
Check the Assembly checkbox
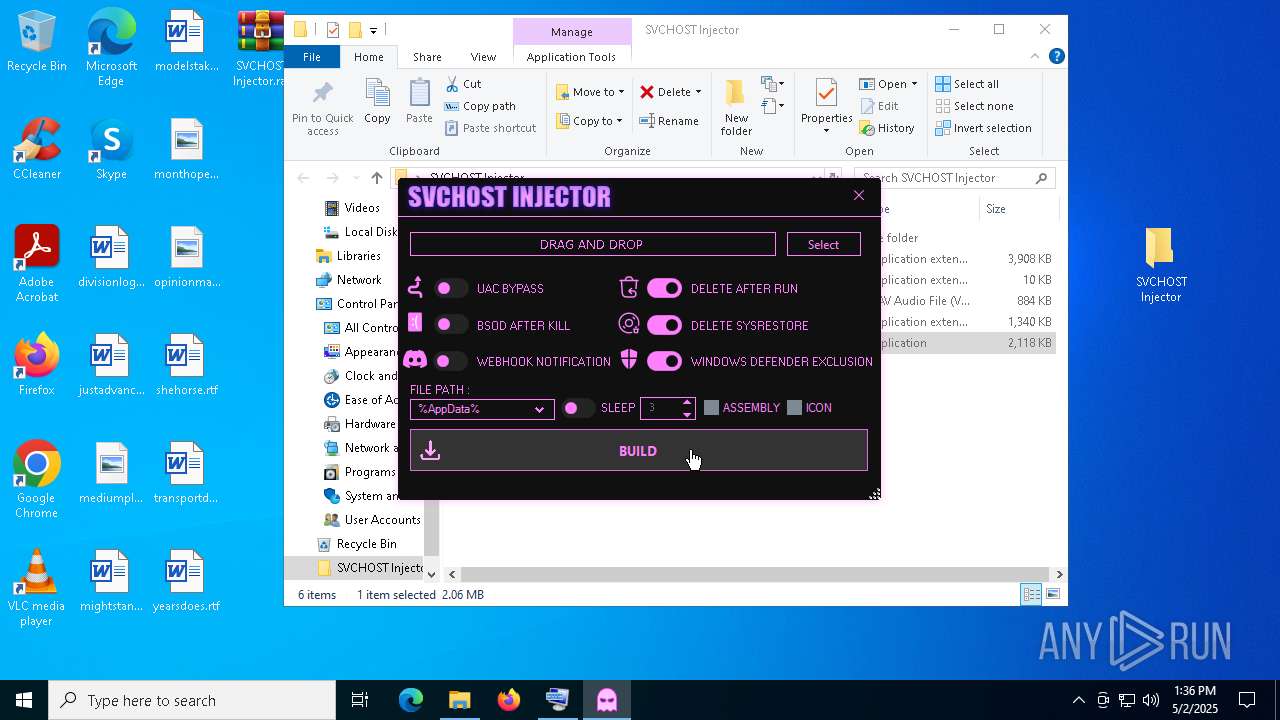[x=711, y=408]
